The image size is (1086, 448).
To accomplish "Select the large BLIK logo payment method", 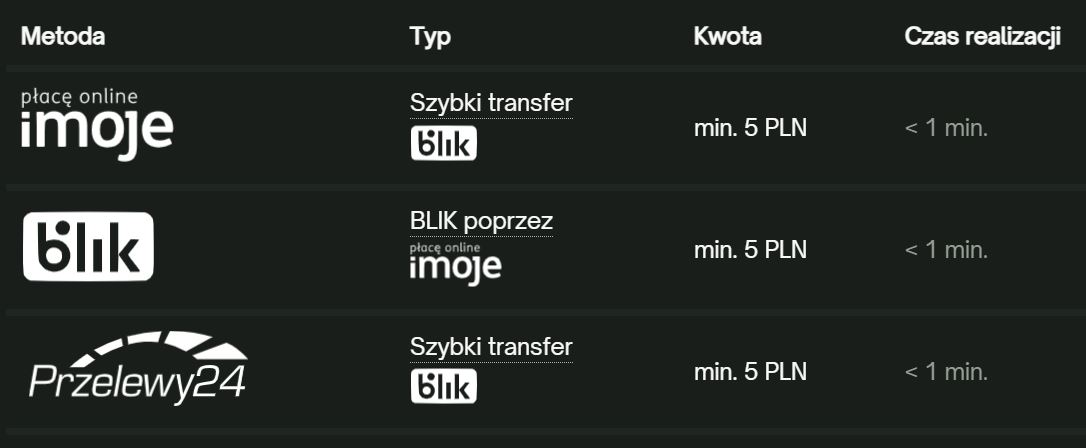I will point(88,246).
